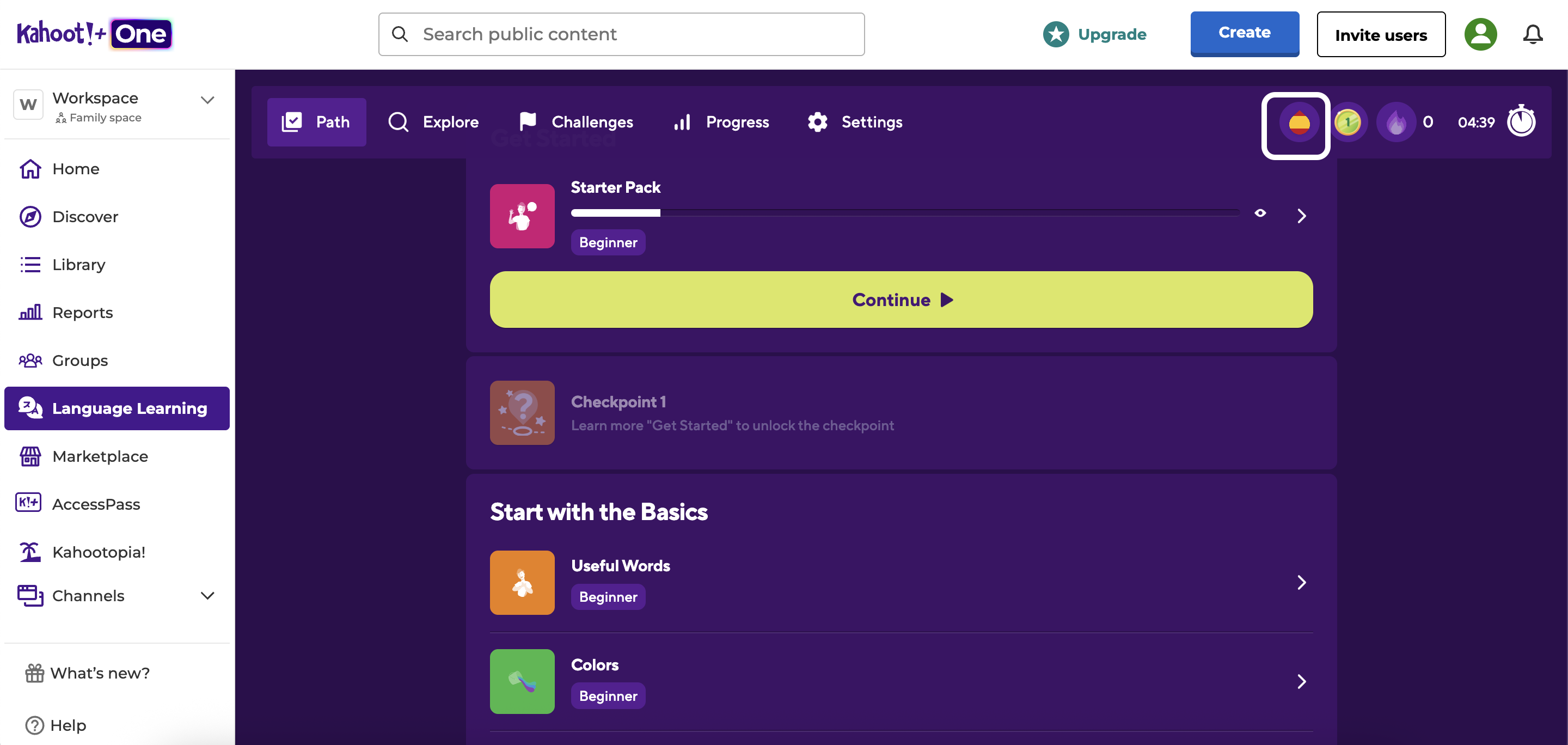Open Groups in the sidebar
The image size is (1568, 745).
click(x=117, y=361)
